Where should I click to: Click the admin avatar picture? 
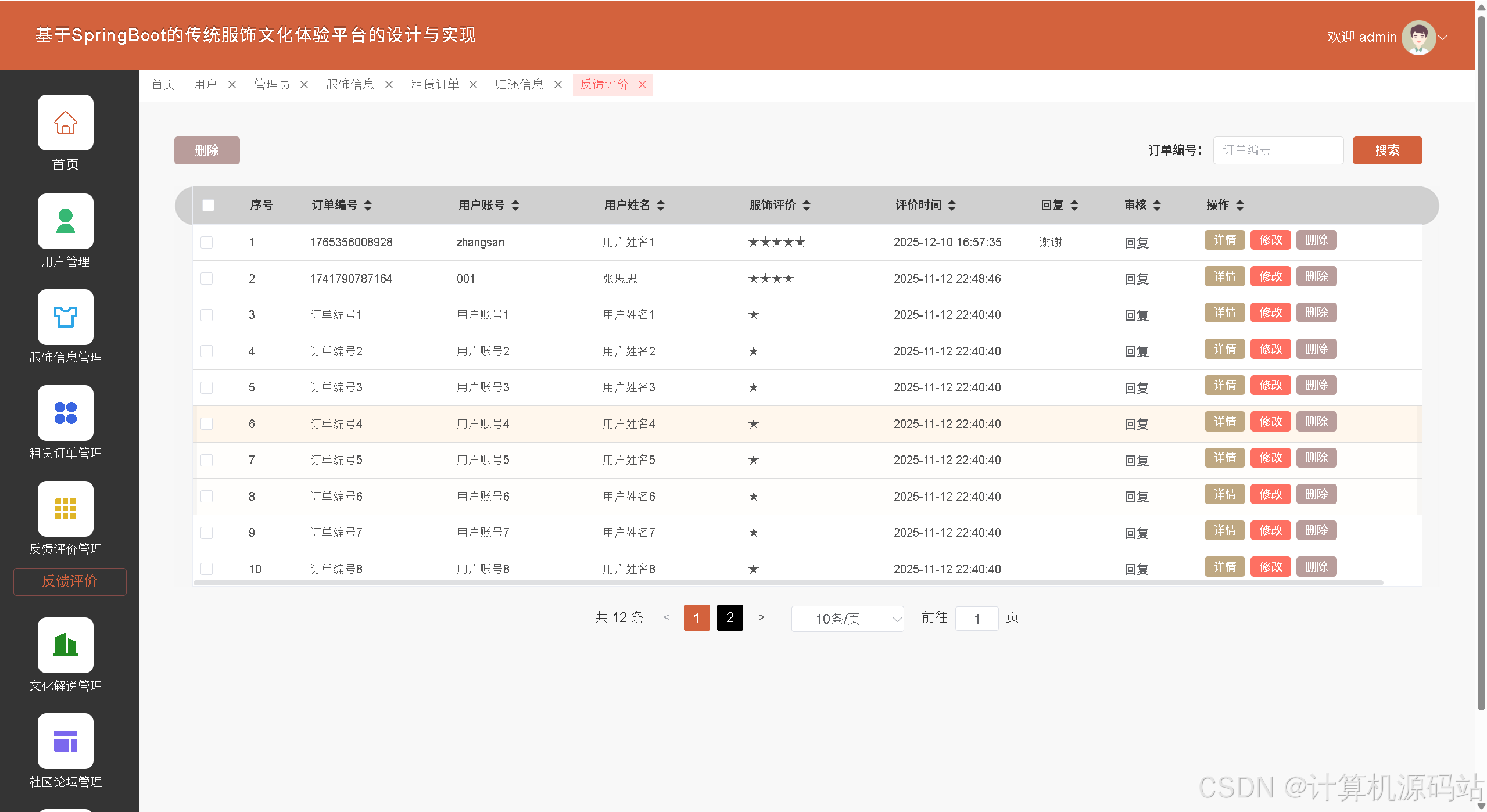click(x=1418, y=37)
